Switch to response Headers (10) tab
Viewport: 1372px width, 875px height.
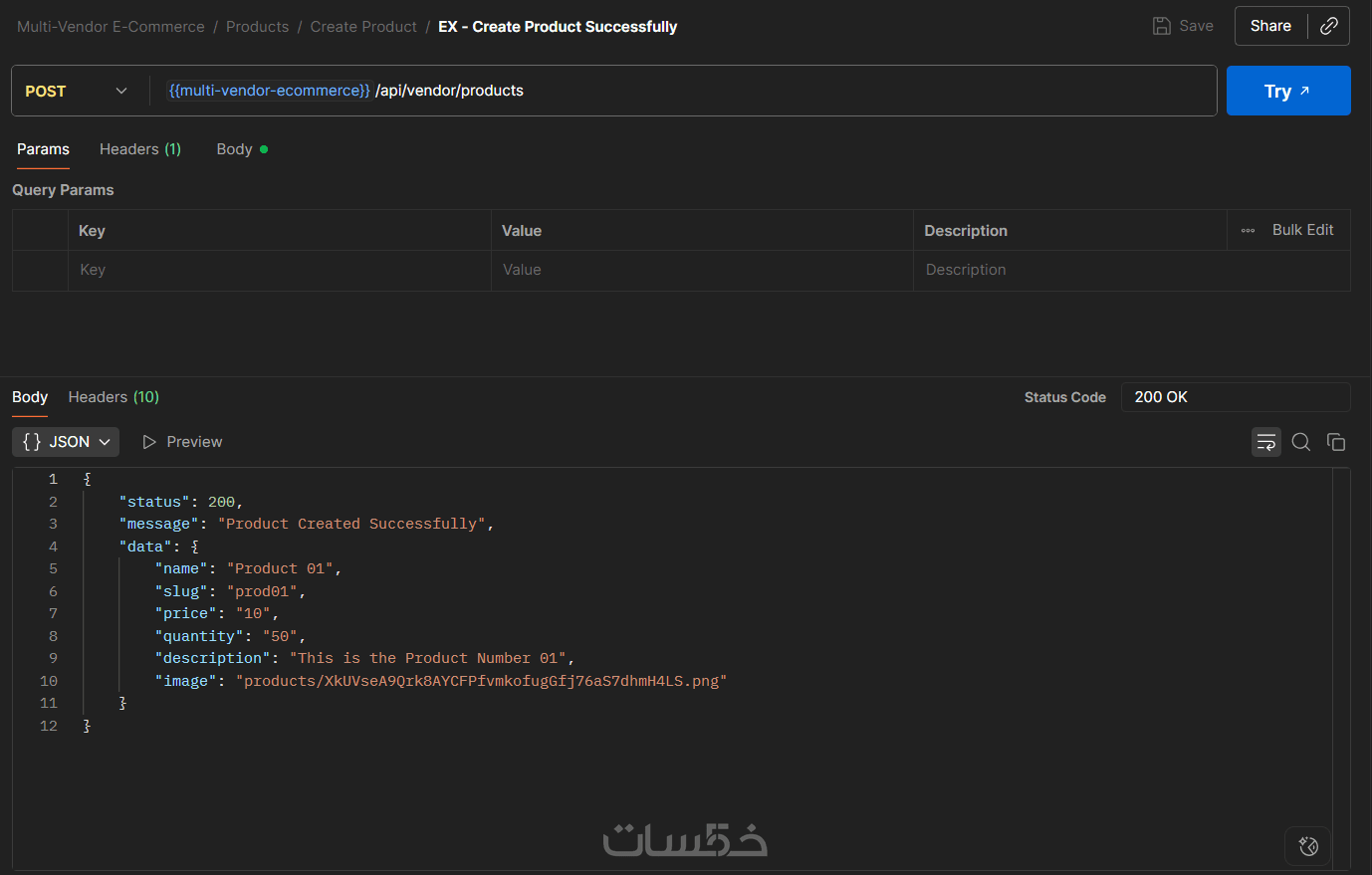click(x=114, y=397)
